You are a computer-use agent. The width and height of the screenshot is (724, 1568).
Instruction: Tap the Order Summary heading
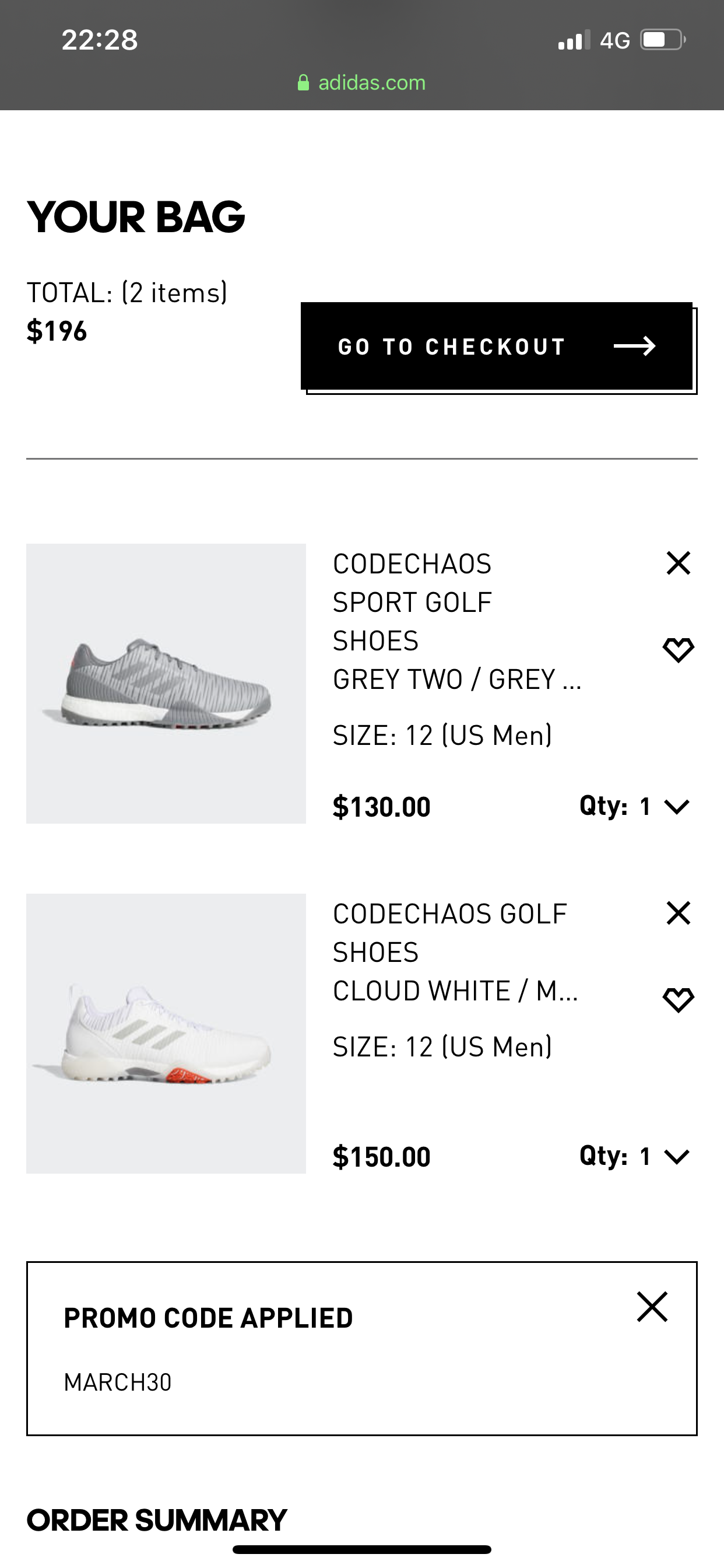point(157,1520)
